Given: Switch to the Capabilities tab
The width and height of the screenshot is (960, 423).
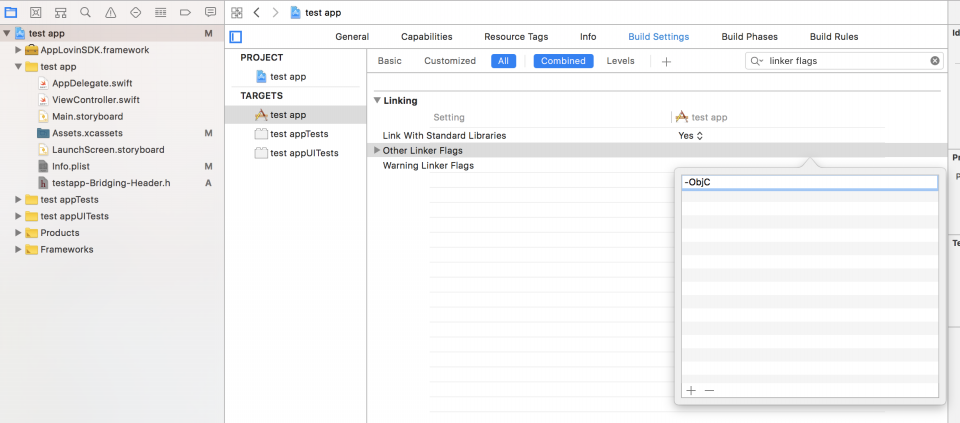Looking at the screenshot, I should coord(427,37).
